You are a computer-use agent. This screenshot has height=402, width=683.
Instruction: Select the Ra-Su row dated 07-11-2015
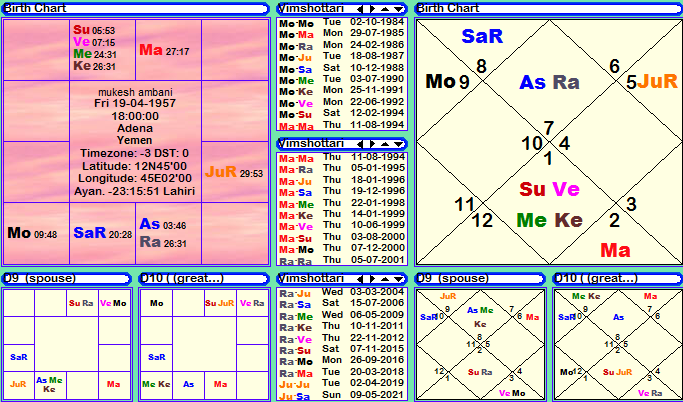pos(342,350)
